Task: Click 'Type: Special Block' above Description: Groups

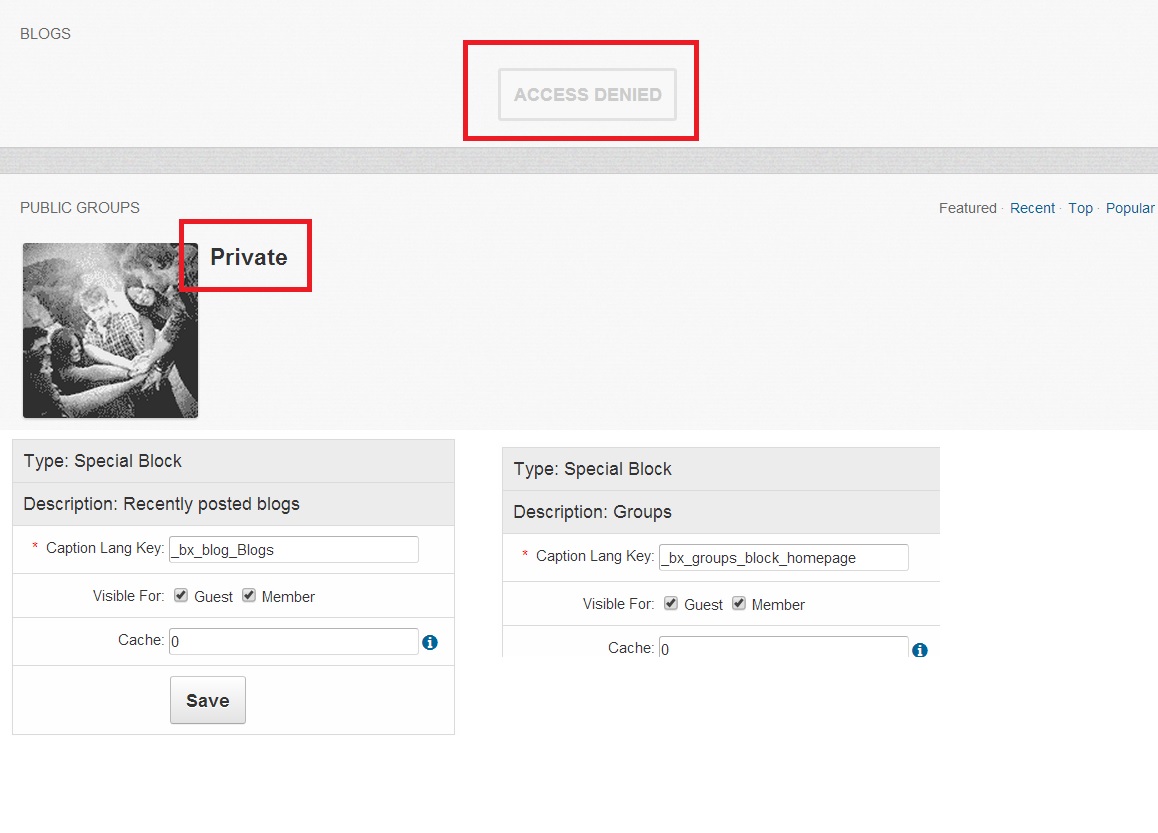Action: (592, 469)
